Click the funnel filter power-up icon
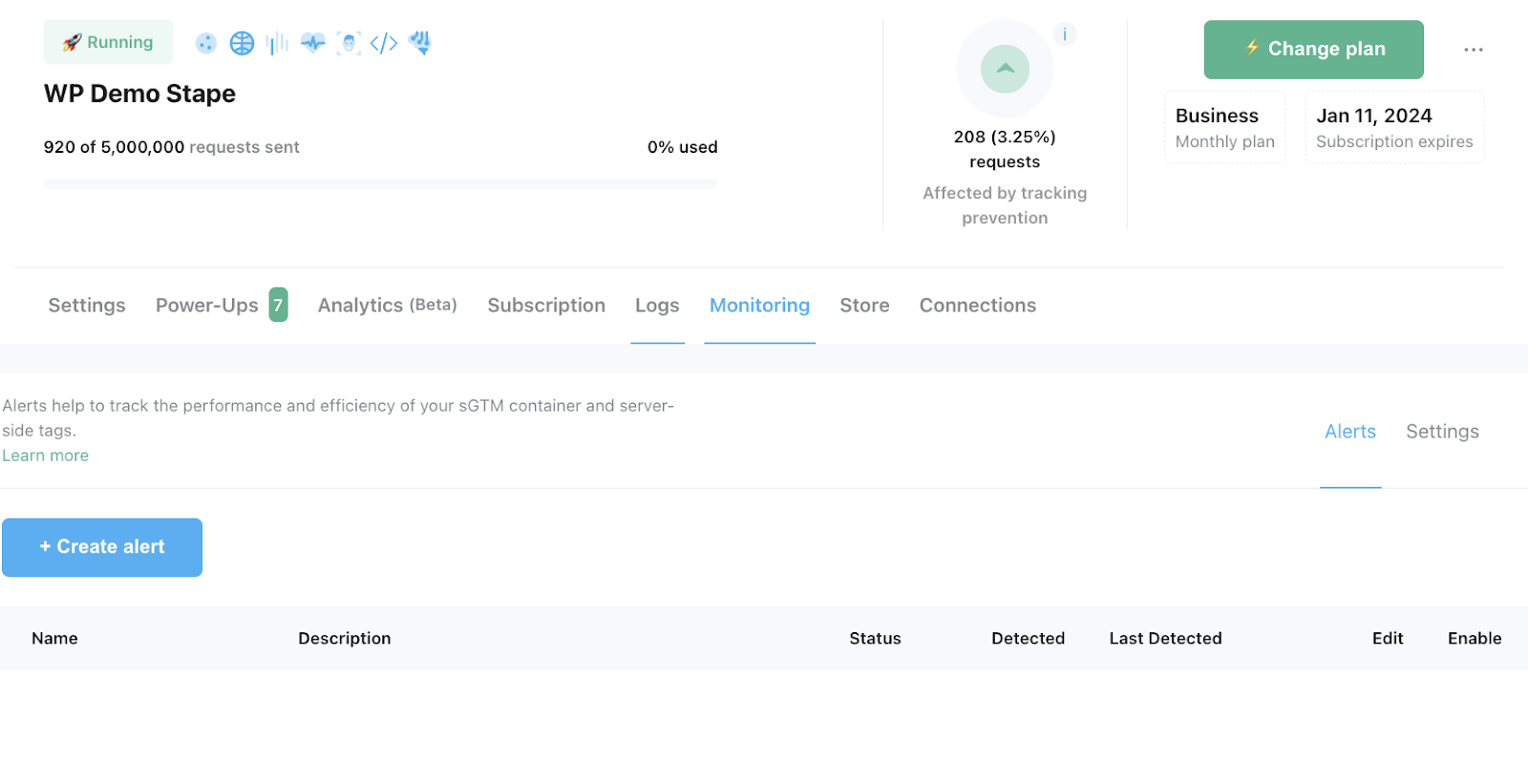1528x784 pixels. click(420, 43)
